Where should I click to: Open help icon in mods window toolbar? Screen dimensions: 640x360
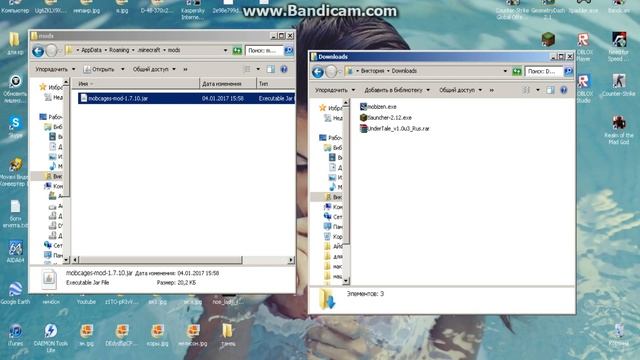tap(284, 69)
